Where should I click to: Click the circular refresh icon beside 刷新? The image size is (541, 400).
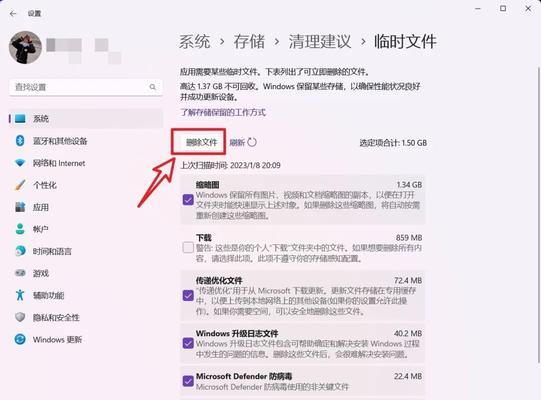click(x=252, y=142)
